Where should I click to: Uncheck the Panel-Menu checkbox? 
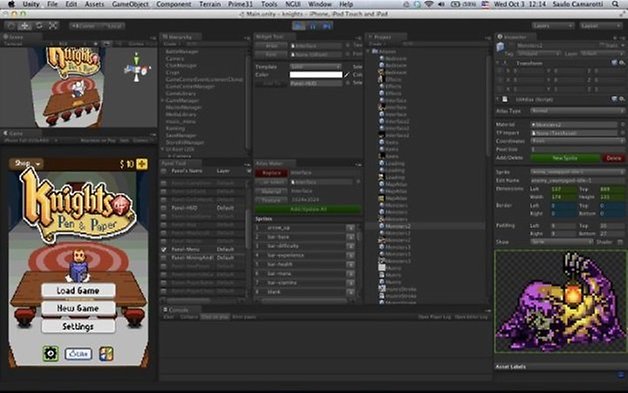coord(163,249)
